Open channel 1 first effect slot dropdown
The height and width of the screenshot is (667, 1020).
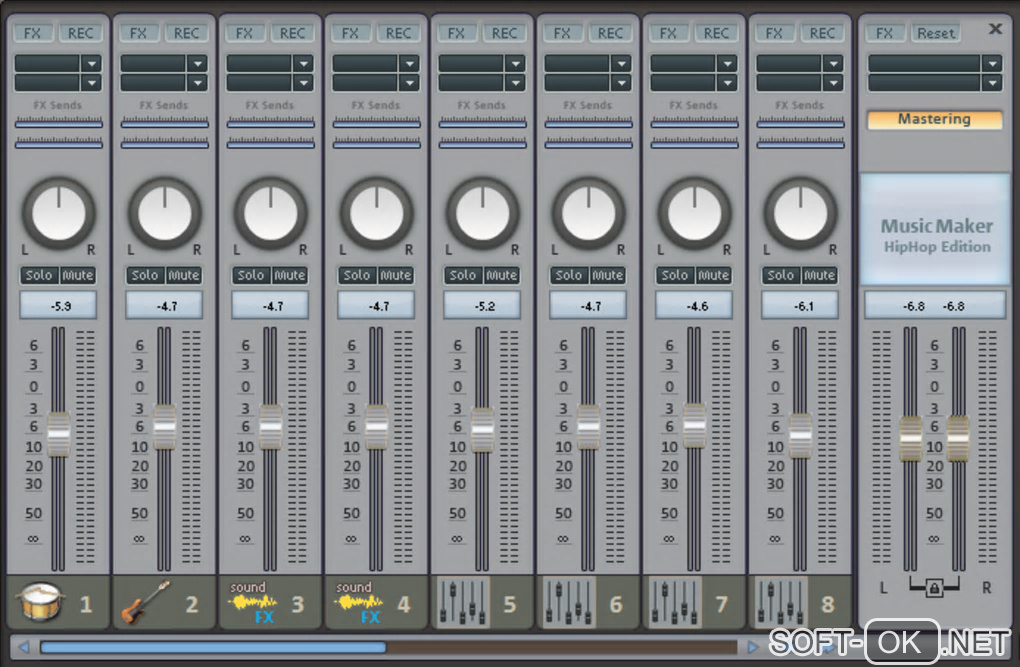pyautogui.click(x=92, y=64)
